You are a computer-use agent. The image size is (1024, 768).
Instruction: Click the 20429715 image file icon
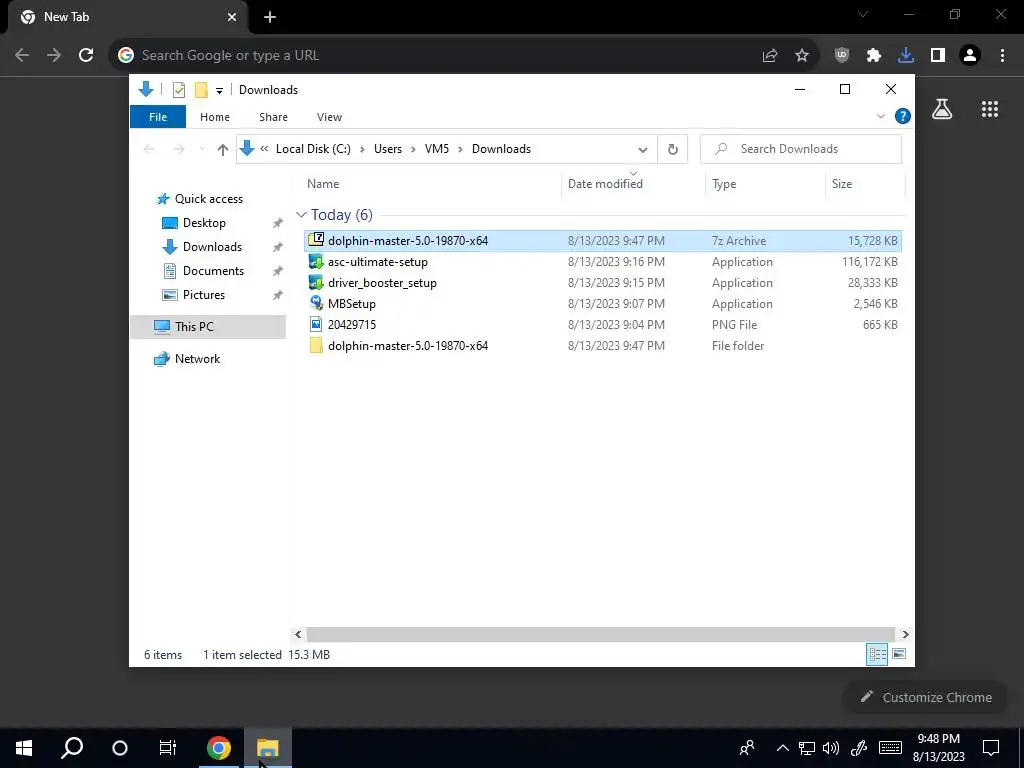coord(316,324)
